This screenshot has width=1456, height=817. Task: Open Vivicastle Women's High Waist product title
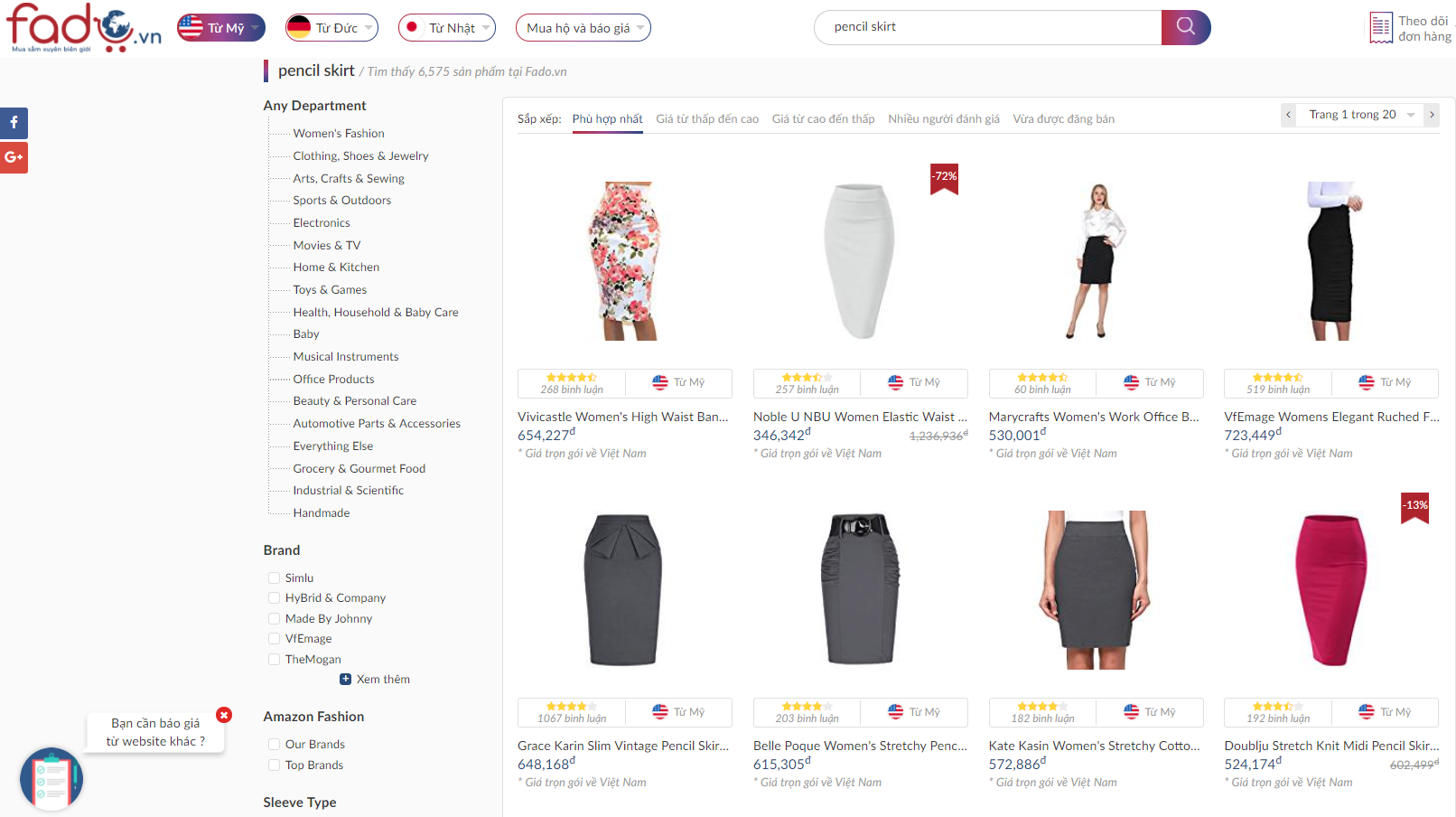pyautogui.click(x=623, y=417)
